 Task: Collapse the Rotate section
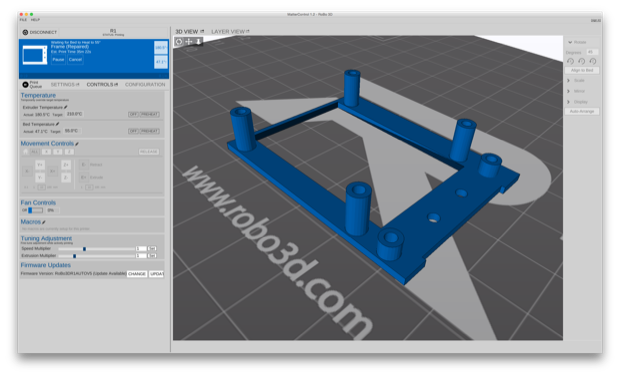[570, 42]
